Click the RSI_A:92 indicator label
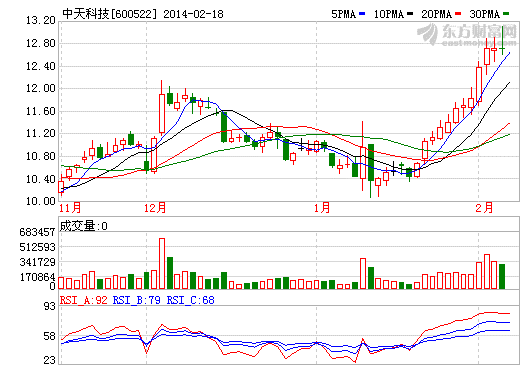520x365 pixels. pos(84,300)
